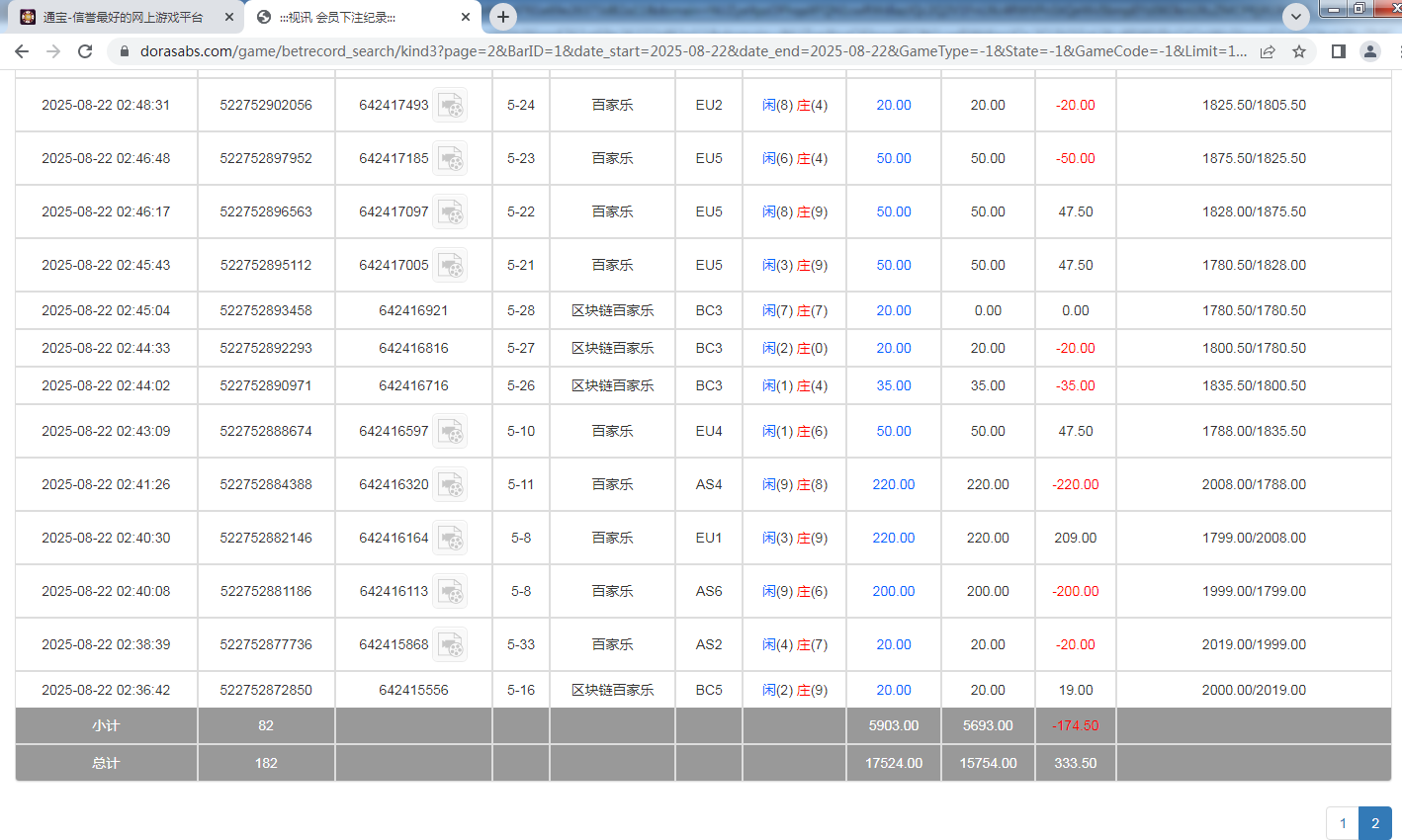This screenshot has width=1402, height=840.
Task: Open a new browser tab
Action: [502, 16]
